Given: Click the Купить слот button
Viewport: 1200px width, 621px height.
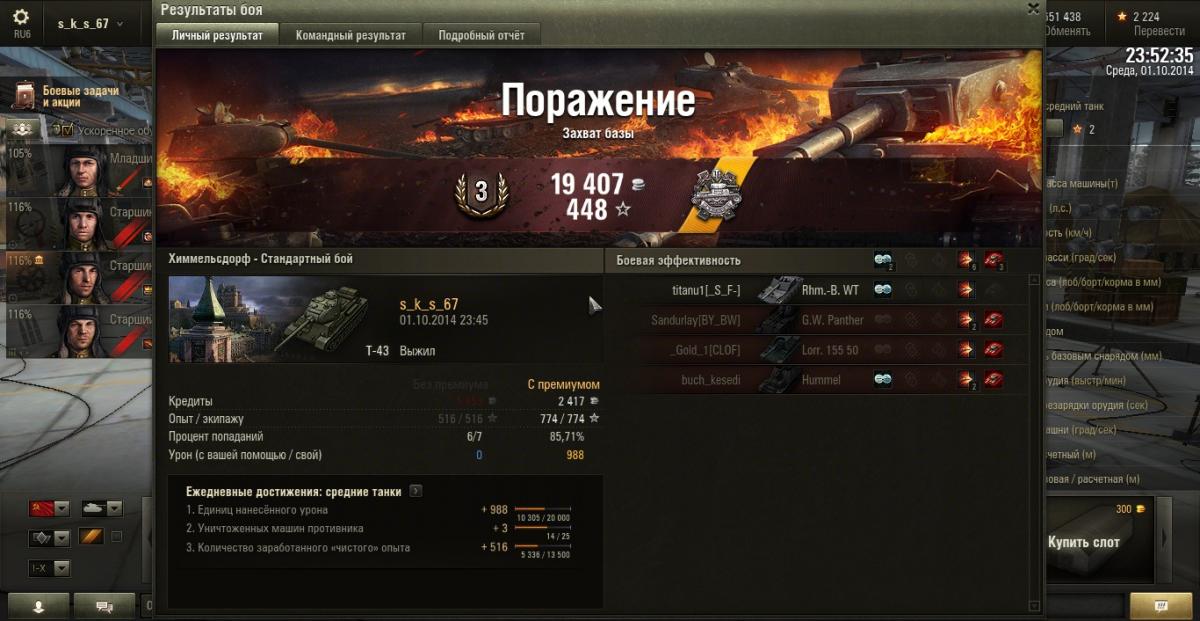Looking at the screenshot, I should [x=1084, y=542].
